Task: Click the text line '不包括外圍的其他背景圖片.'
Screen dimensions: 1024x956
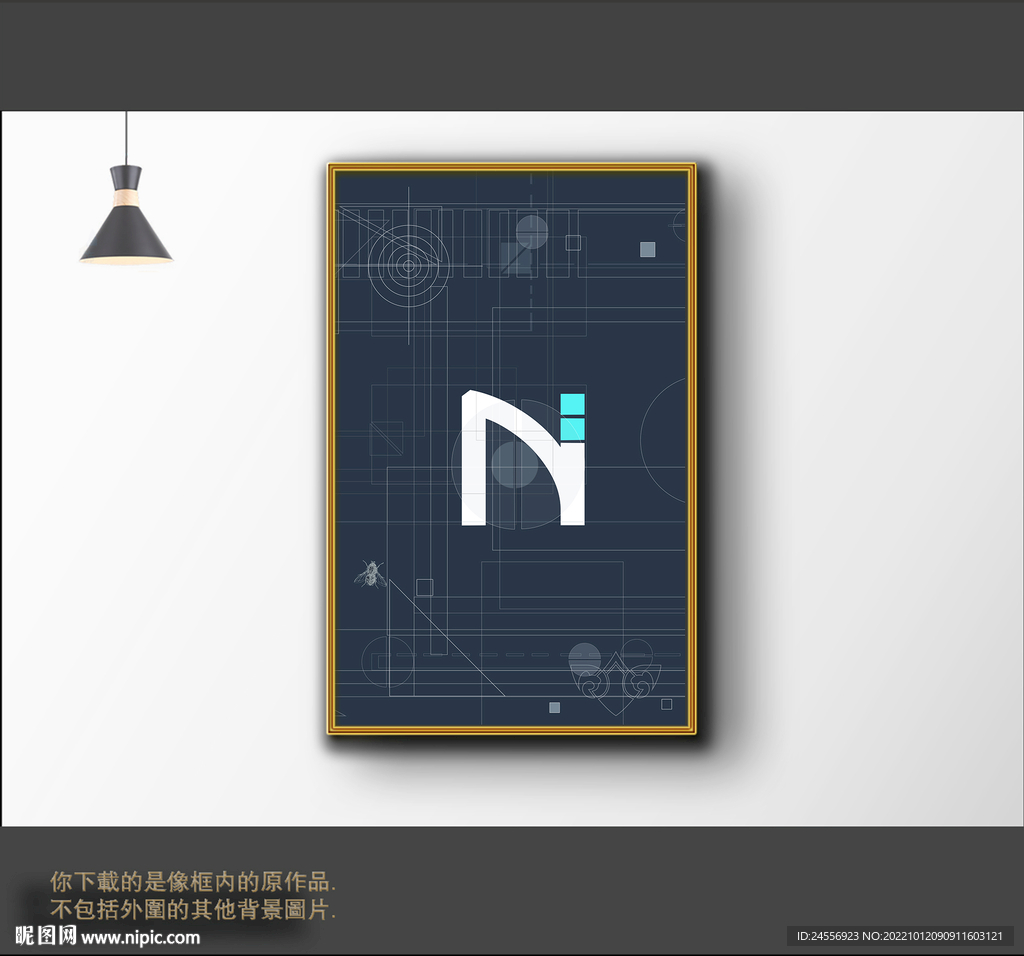Action: point(193,909)
